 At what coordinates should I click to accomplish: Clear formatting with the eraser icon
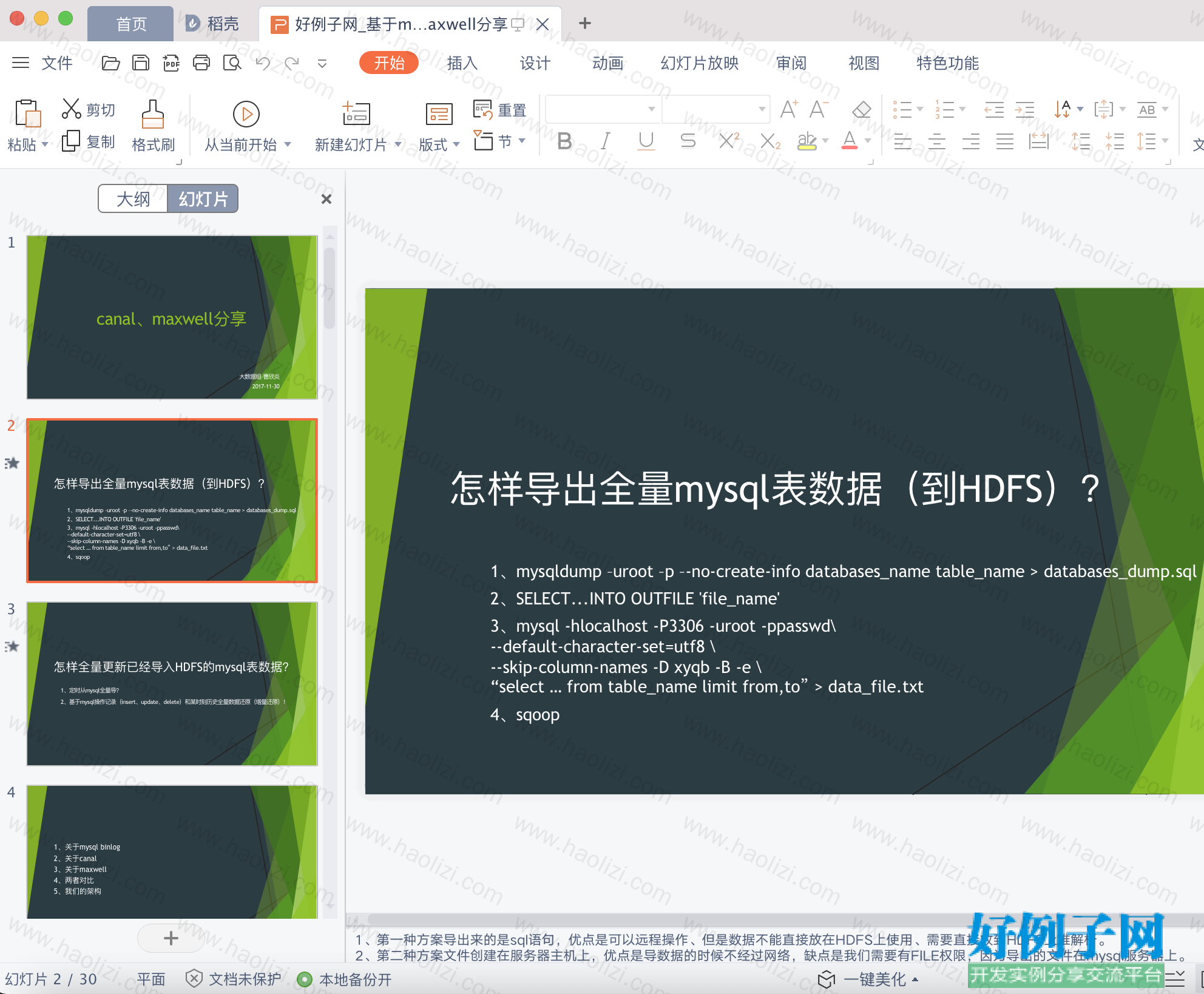coord(862,110)
